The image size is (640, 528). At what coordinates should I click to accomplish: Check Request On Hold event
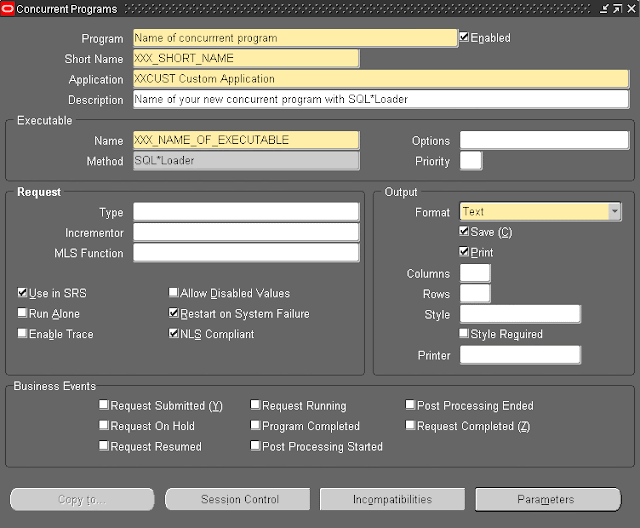click(104, 425)
